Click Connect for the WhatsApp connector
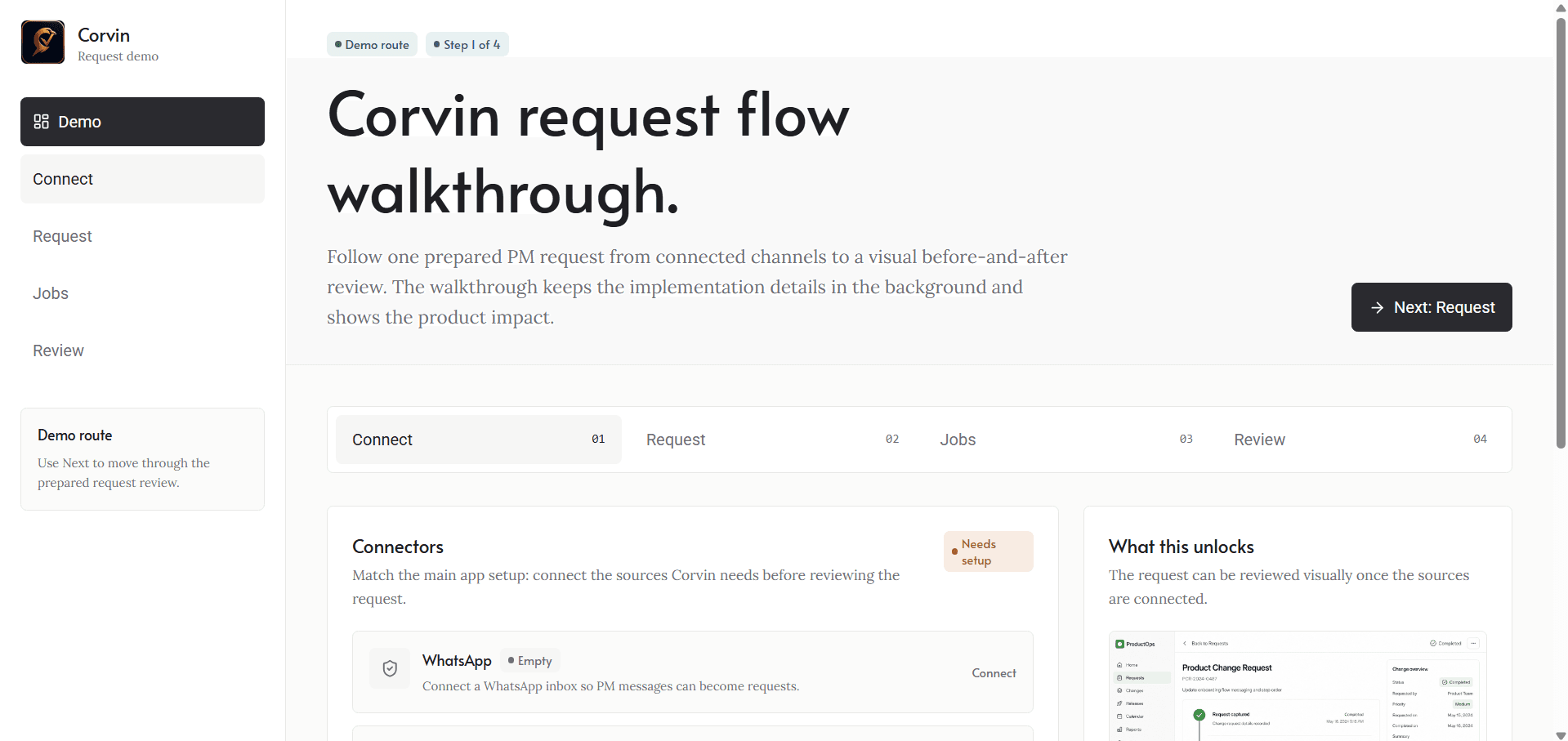This screenshot has height=741, width=1568. 994,673
